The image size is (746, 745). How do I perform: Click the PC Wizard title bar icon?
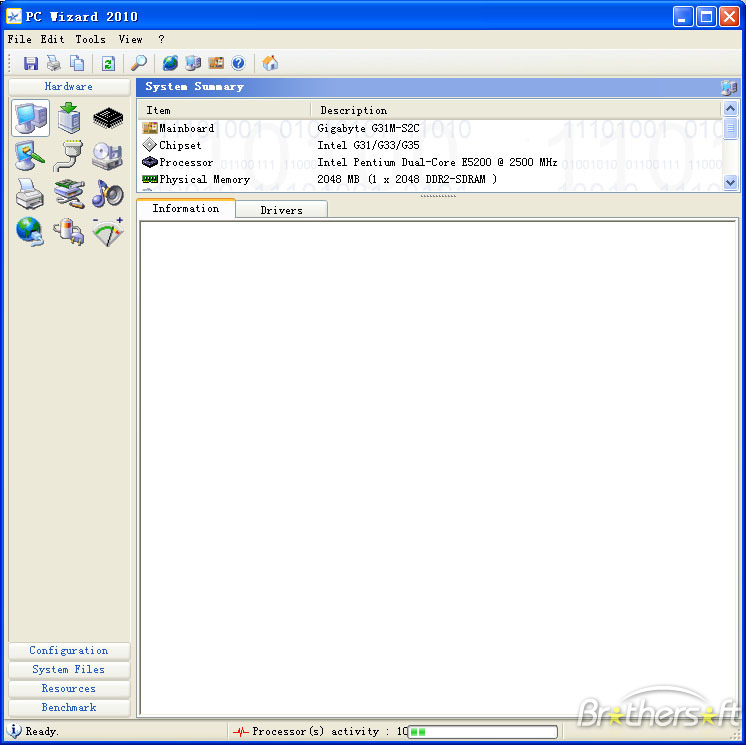tap(14, 16)
